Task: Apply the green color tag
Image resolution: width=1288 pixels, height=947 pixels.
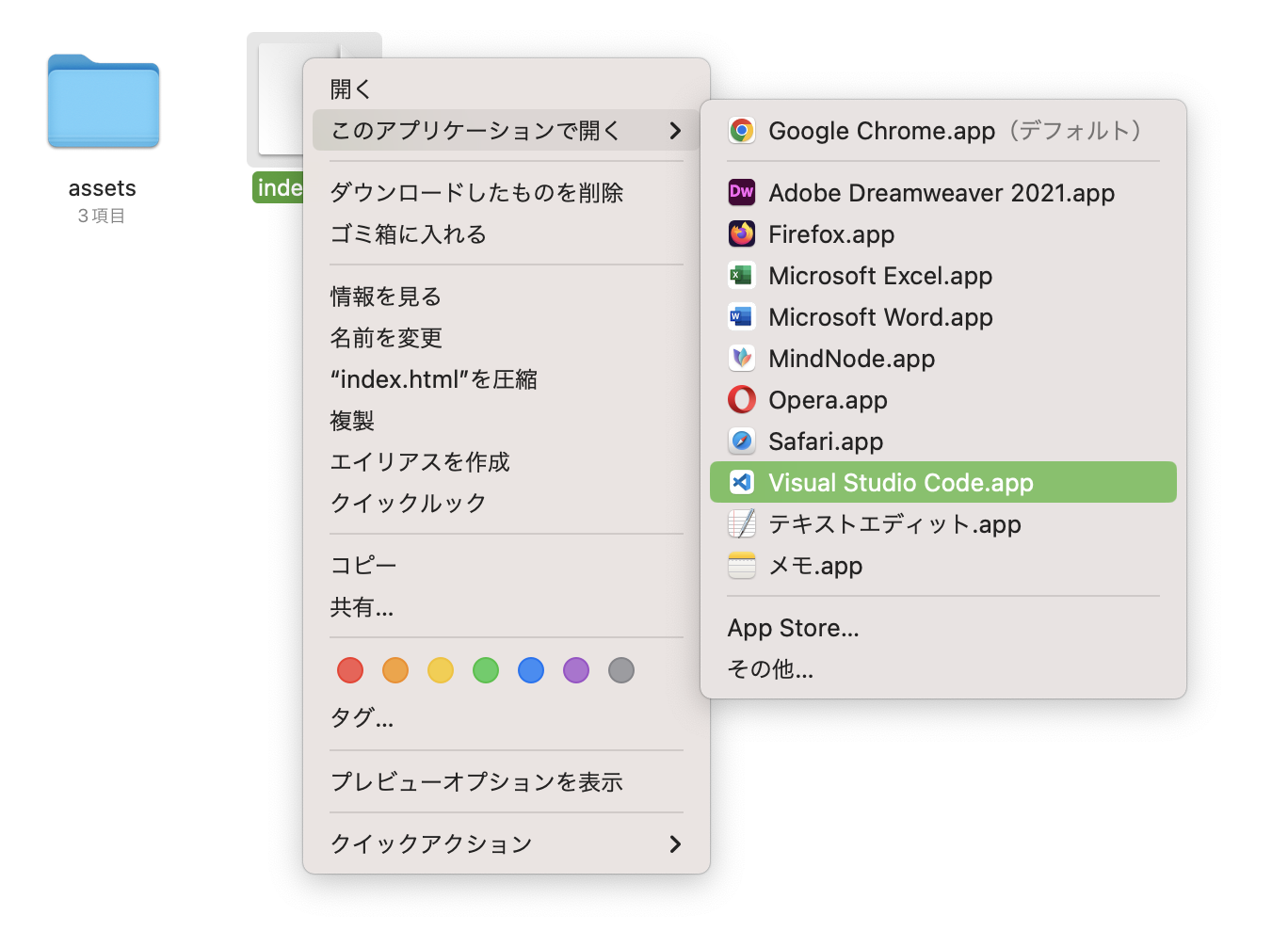Action: pyautogui.click(x=486, y=670)
